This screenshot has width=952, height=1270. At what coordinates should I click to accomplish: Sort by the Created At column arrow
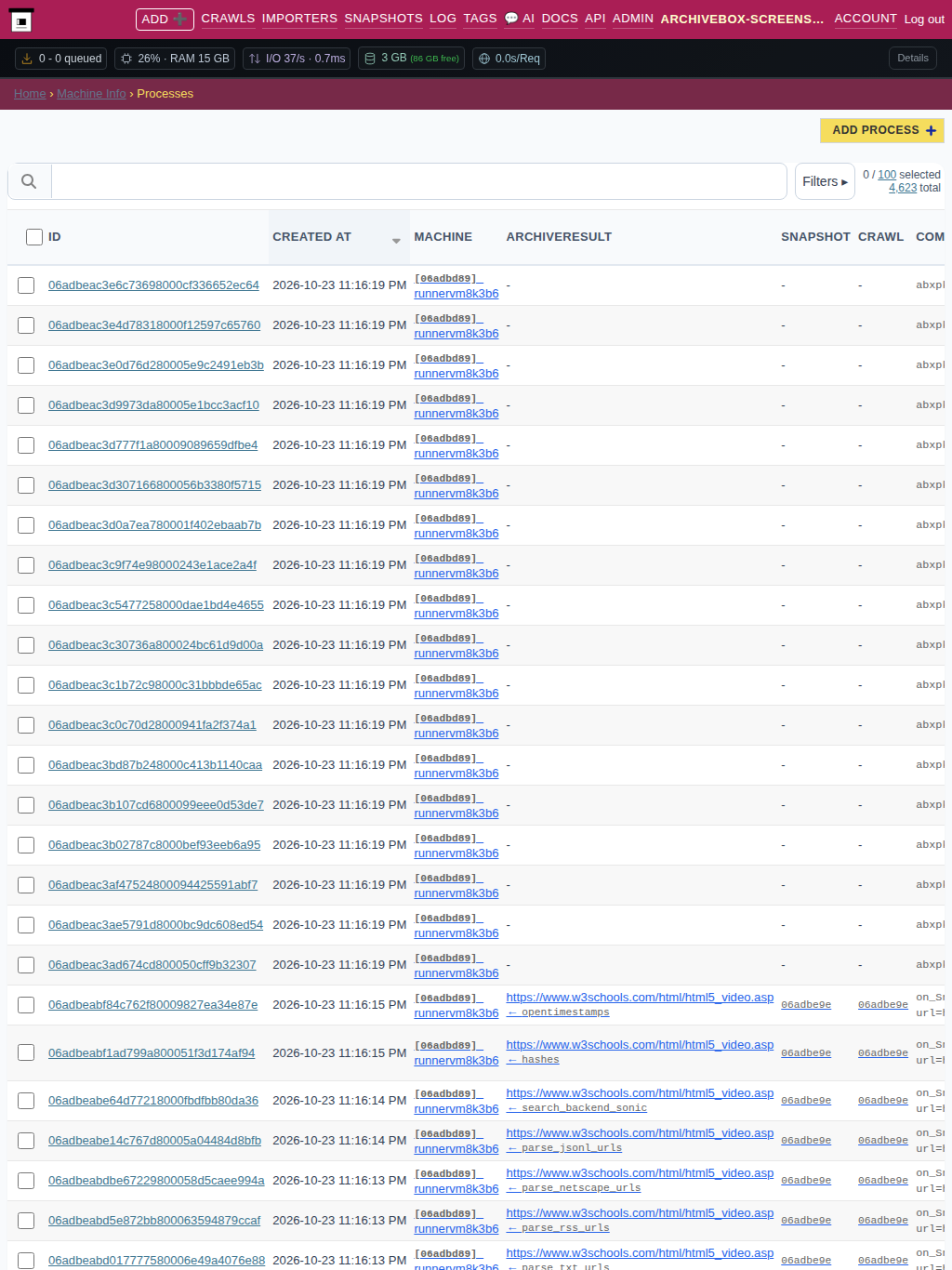coord(396,240)
